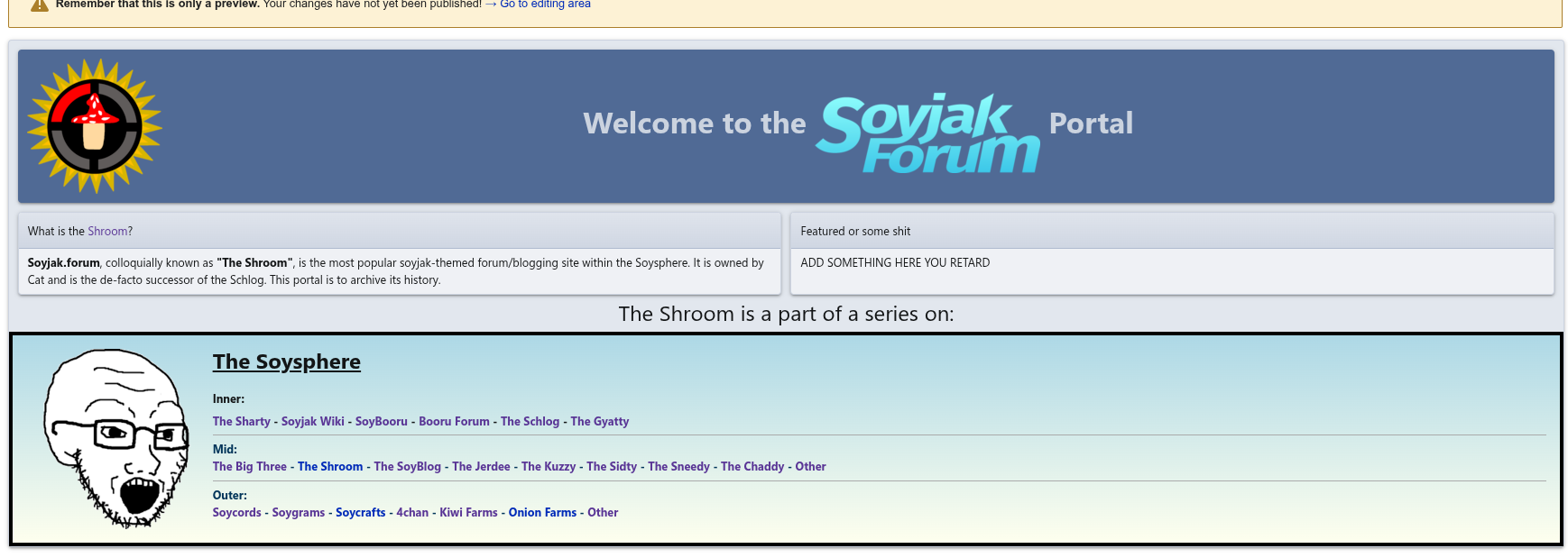Viewport: 1568px width, 558px height.
Task: Click the soyjak face drawing
Action: coord(117,438)
